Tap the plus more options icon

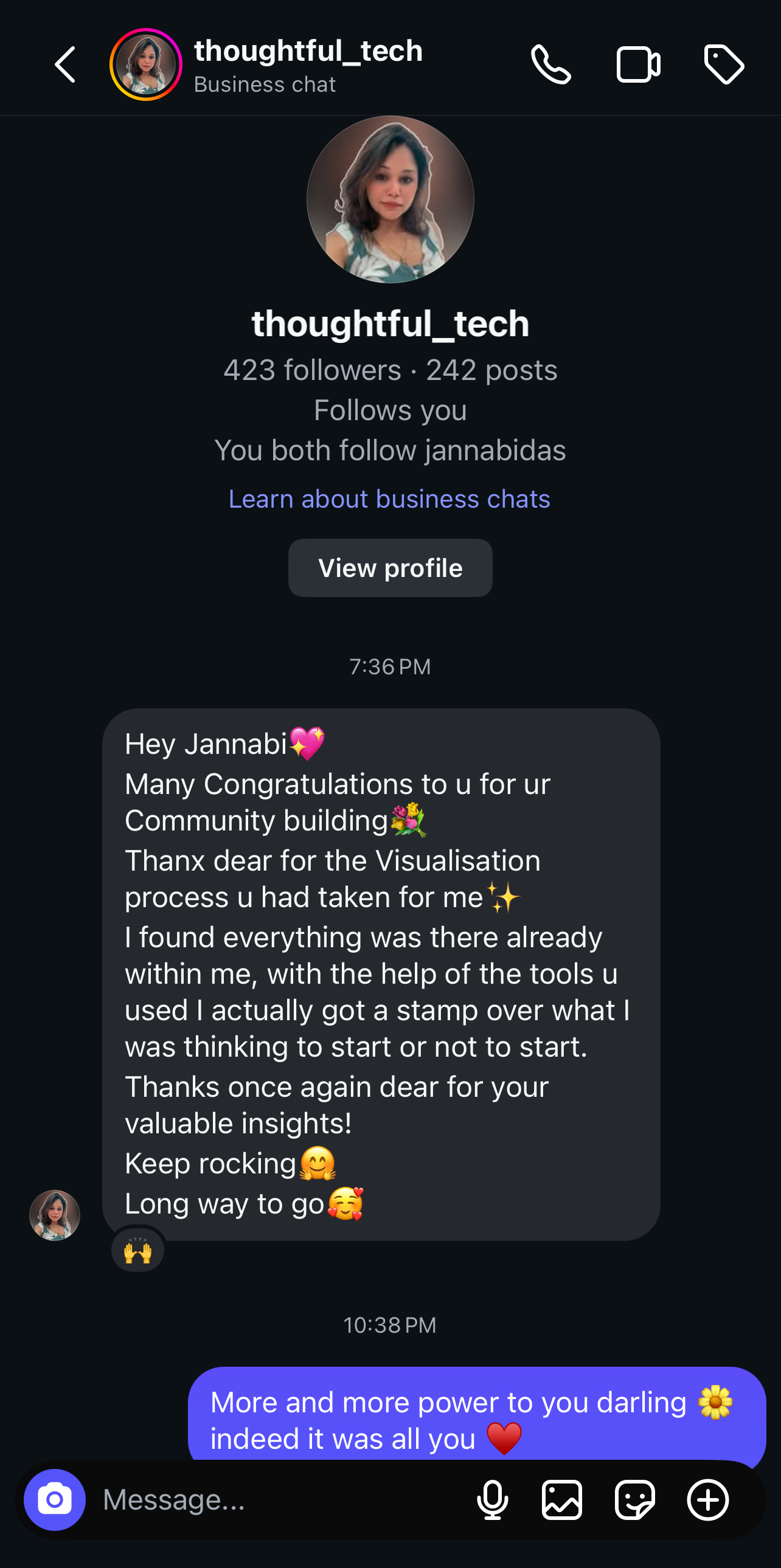(x=707, y=1499)
